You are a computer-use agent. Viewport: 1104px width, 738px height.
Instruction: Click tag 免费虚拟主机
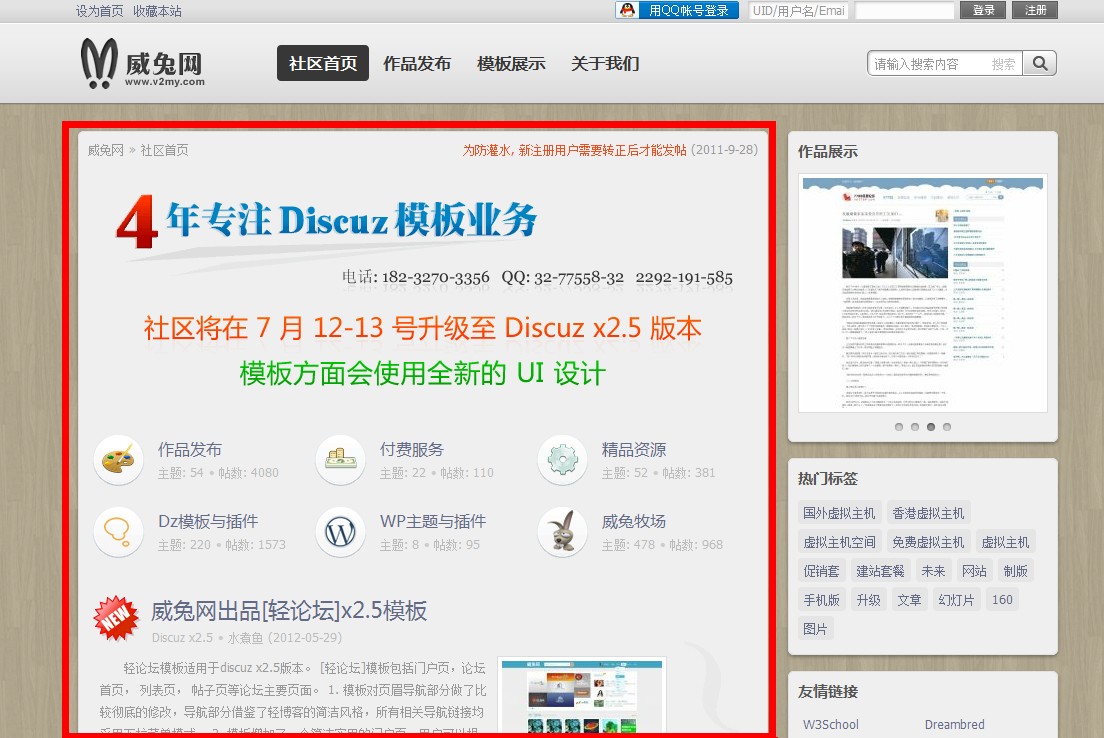coord(928,542)
